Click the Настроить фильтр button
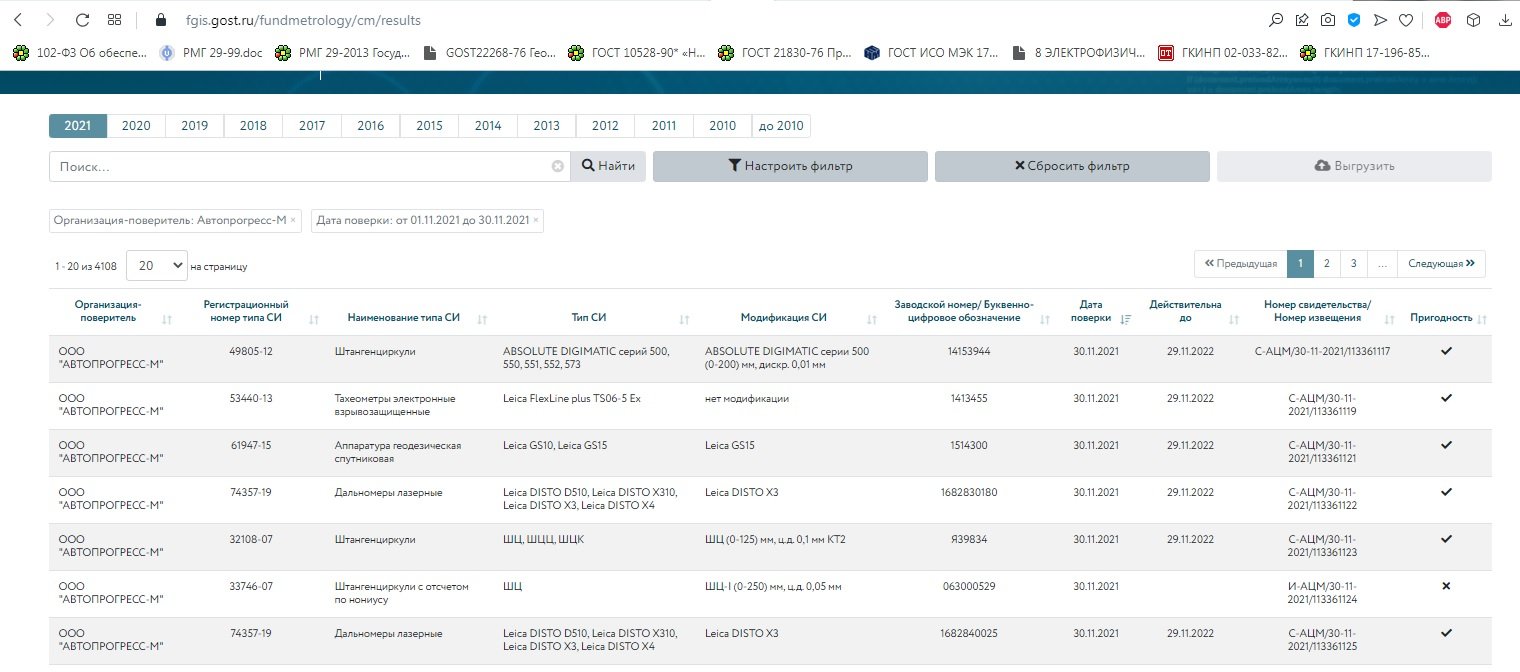The height and width of the screenshot is (672, 1520). (790, 166)
